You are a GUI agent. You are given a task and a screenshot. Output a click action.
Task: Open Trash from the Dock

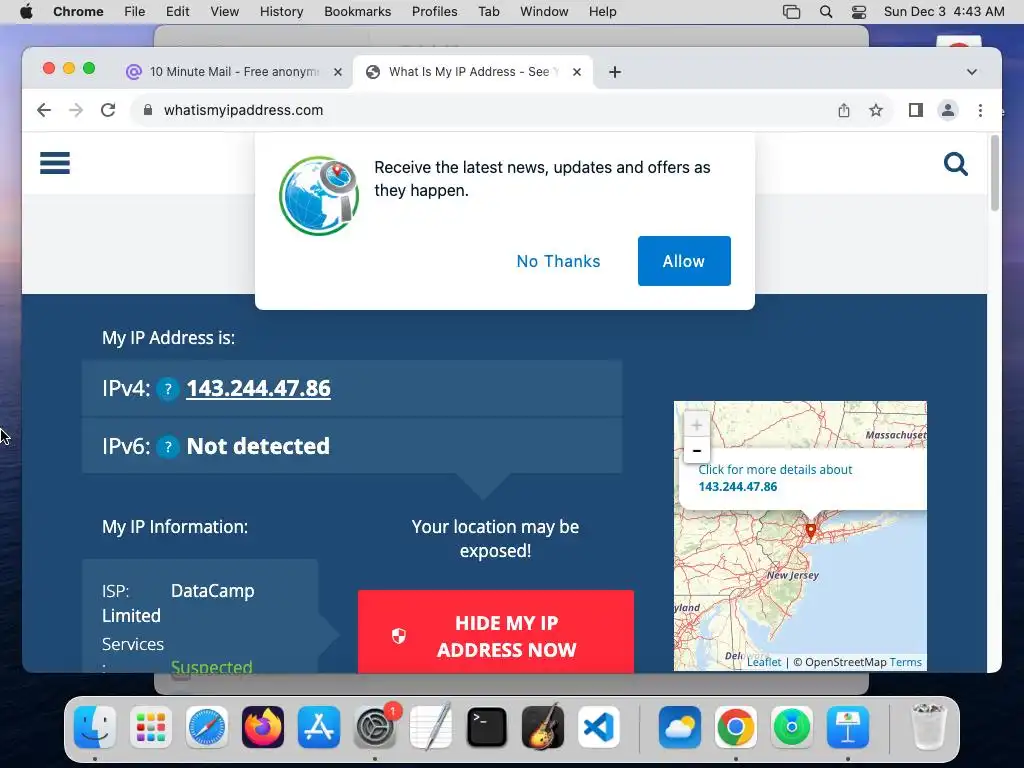[x=928, y=727]
